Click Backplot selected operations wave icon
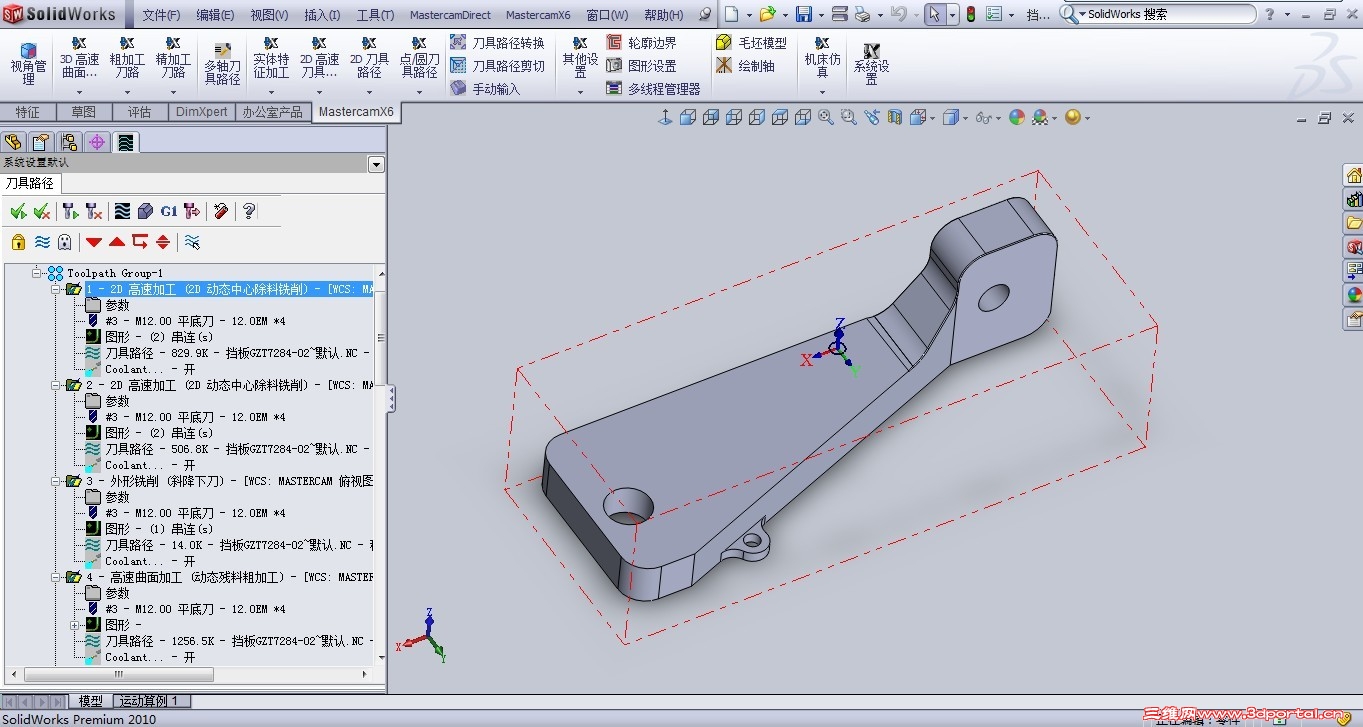This screenshot has height=727, width=1363. pyautogui.click(x=122, y=211)
